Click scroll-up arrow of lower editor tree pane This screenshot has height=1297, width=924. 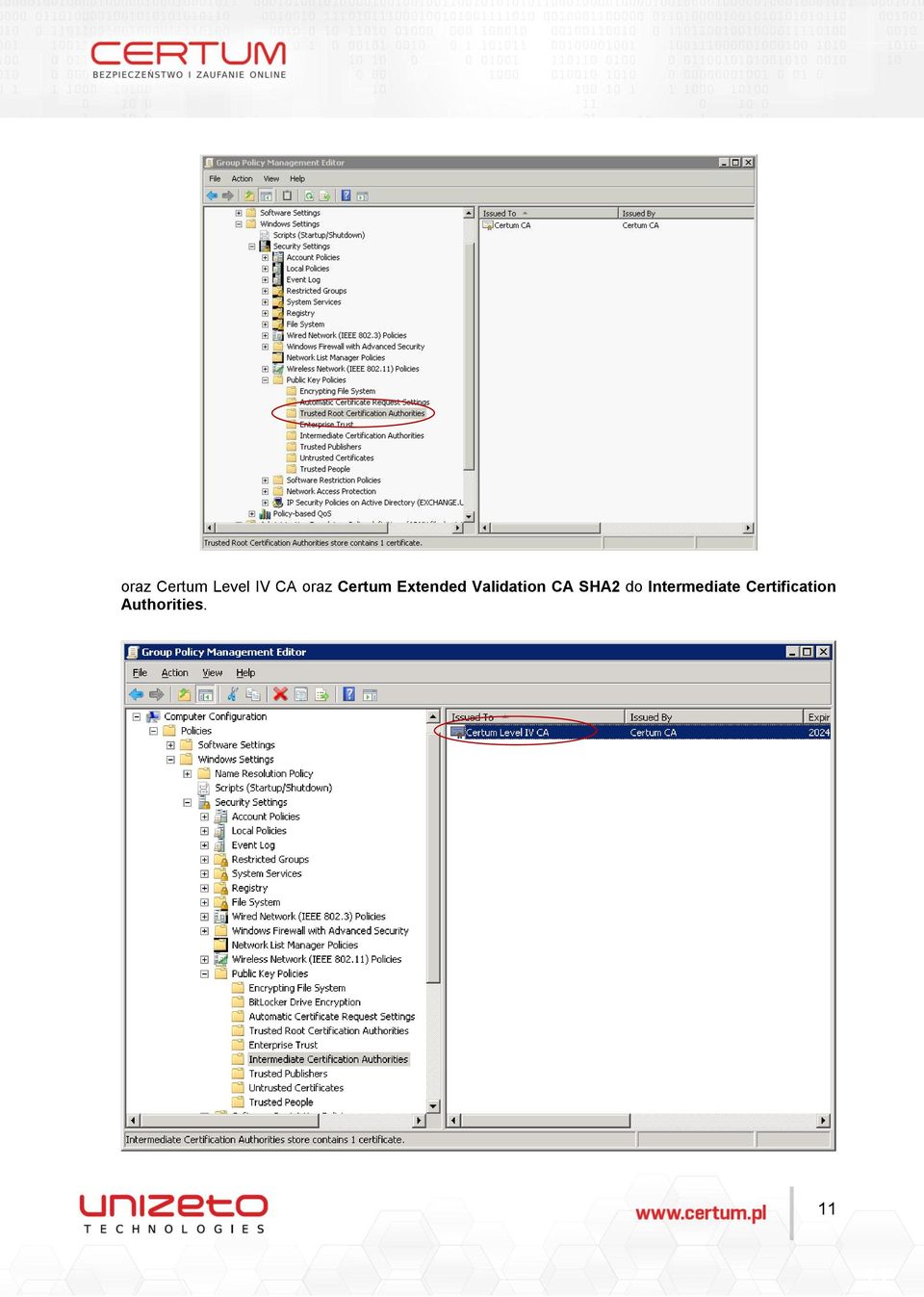(433, 717)
